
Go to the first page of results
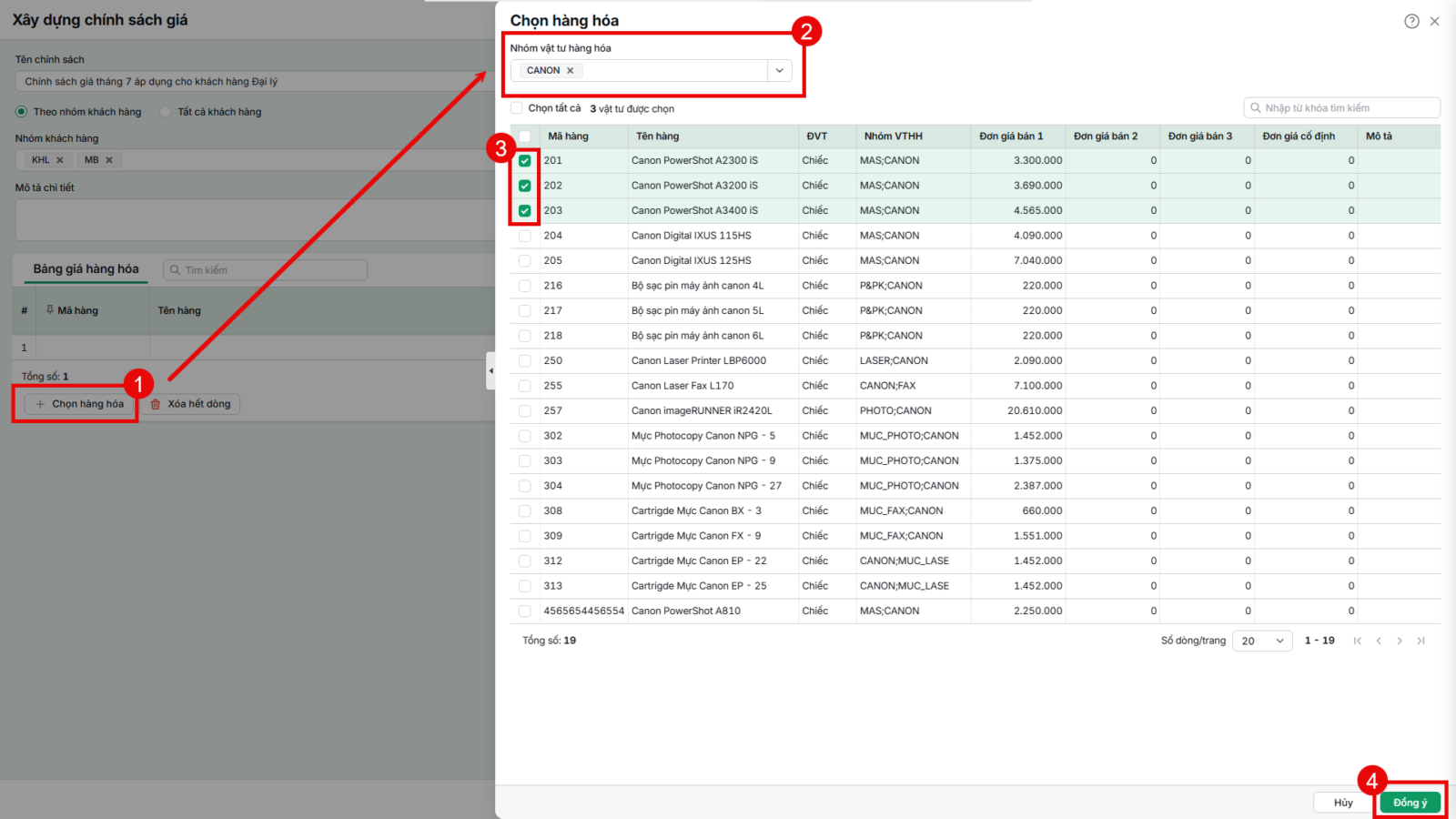[1358, 641]
